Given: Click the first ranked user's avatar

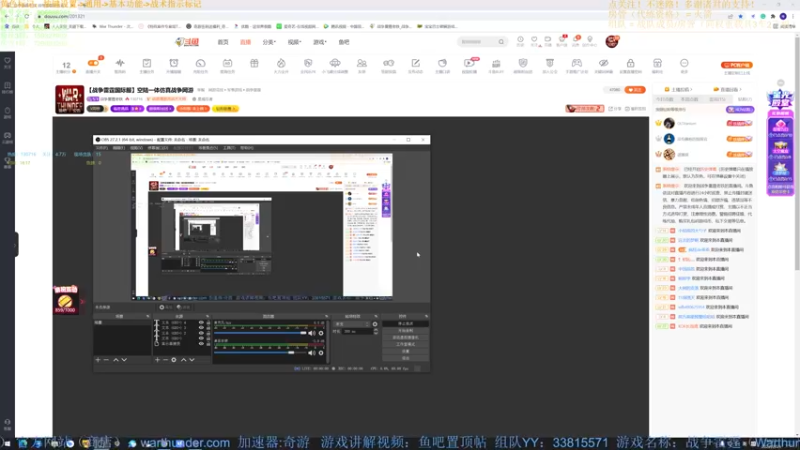Looking at the screenshot, I should click(669, 123).
